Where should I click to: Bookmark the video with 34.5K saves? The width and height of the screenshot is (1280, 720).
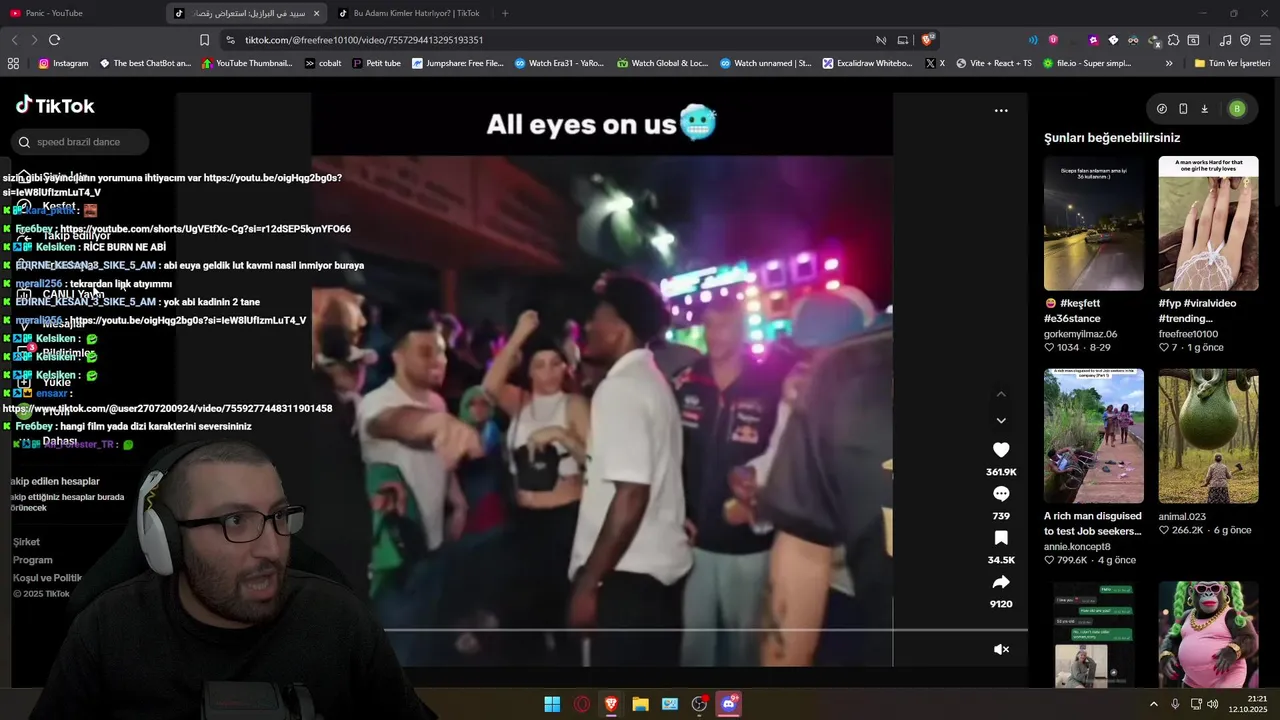(x=1001, y=538)
